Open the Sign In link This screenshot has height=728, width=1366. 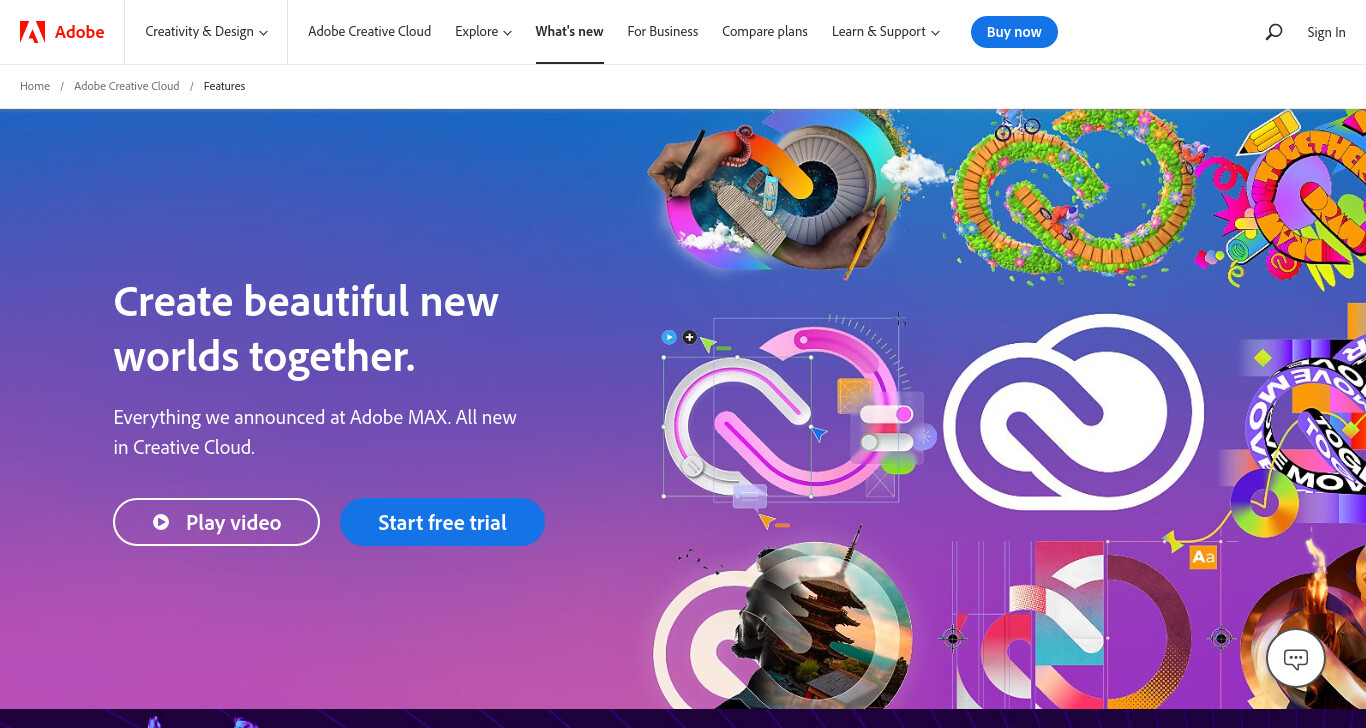pyautogui.click(x=1326, y=32)
